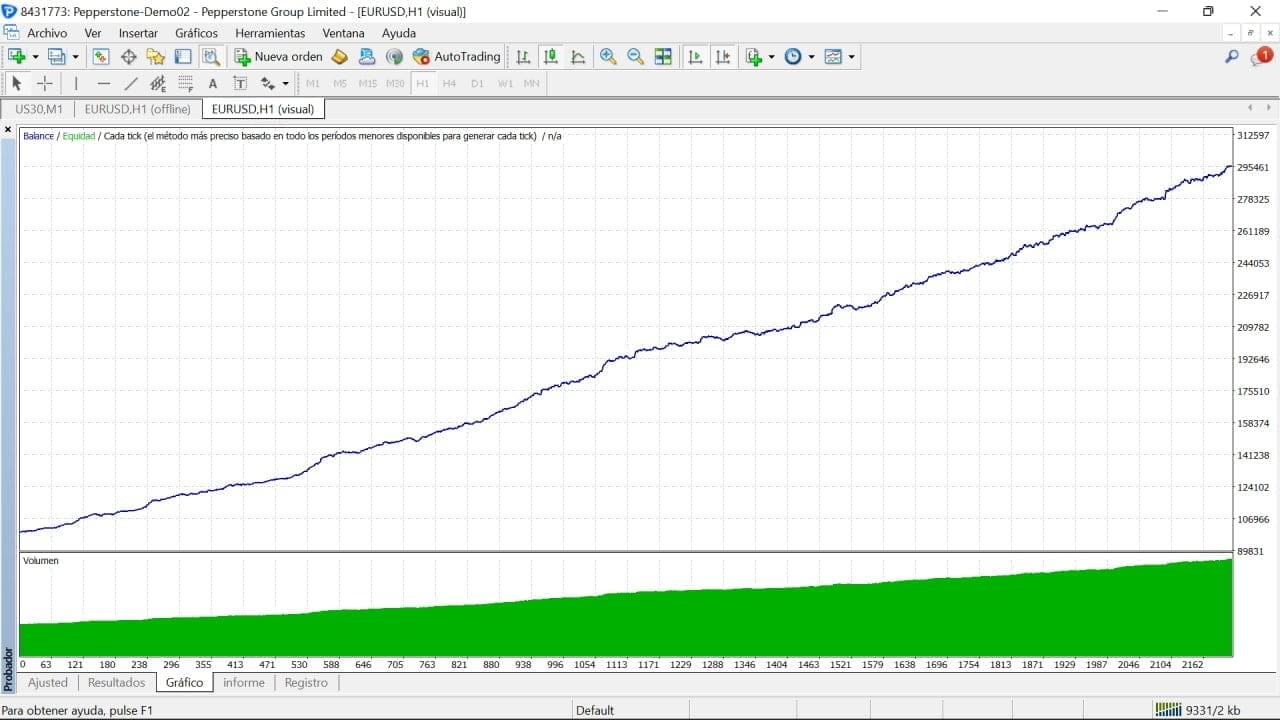1280x720 pixels.
Task: Toggle the AutoTrading button
Action: coord(456,57)
